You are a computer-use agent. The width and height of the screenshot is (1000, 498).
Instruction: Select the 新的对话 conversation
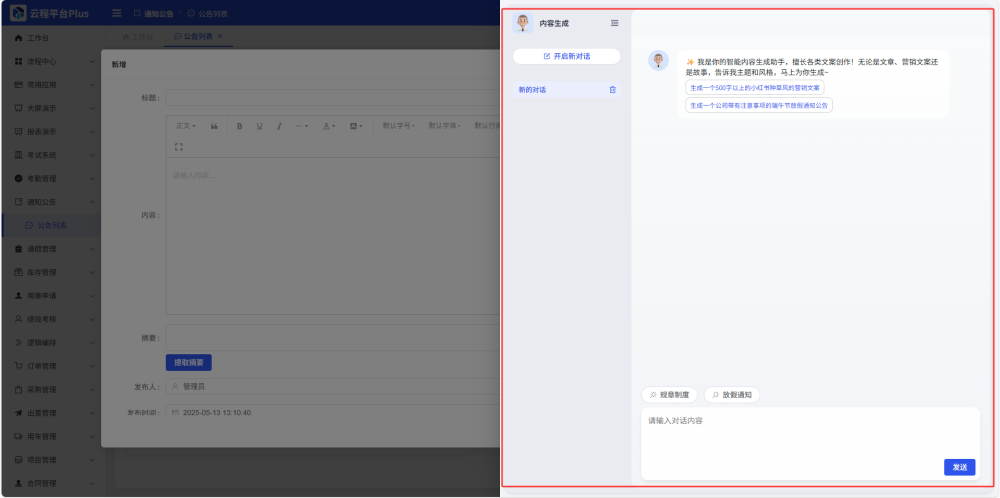pyautogui.click(x=566, y=90)
